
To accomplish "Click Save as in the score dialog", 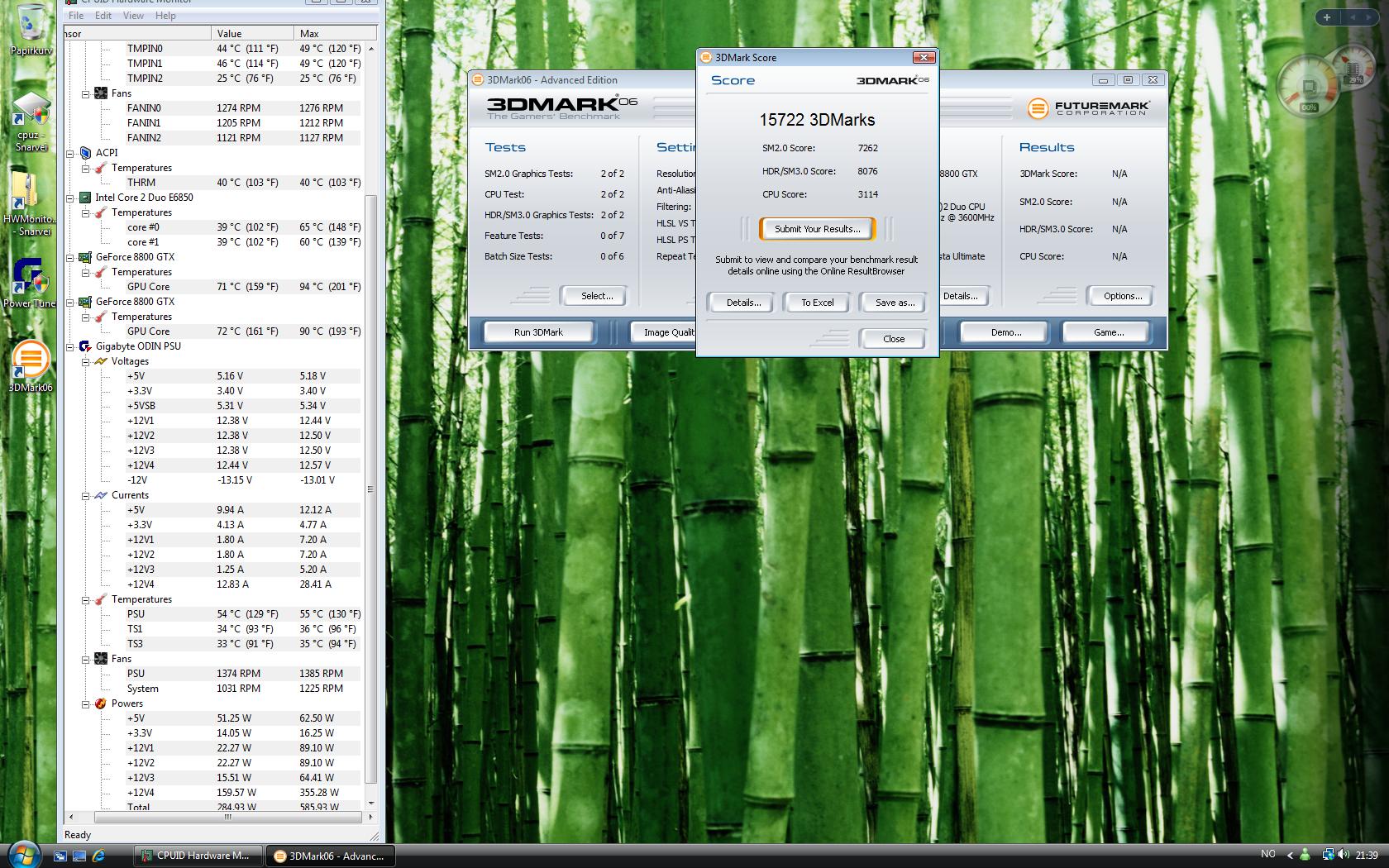I will pos(895,303).
